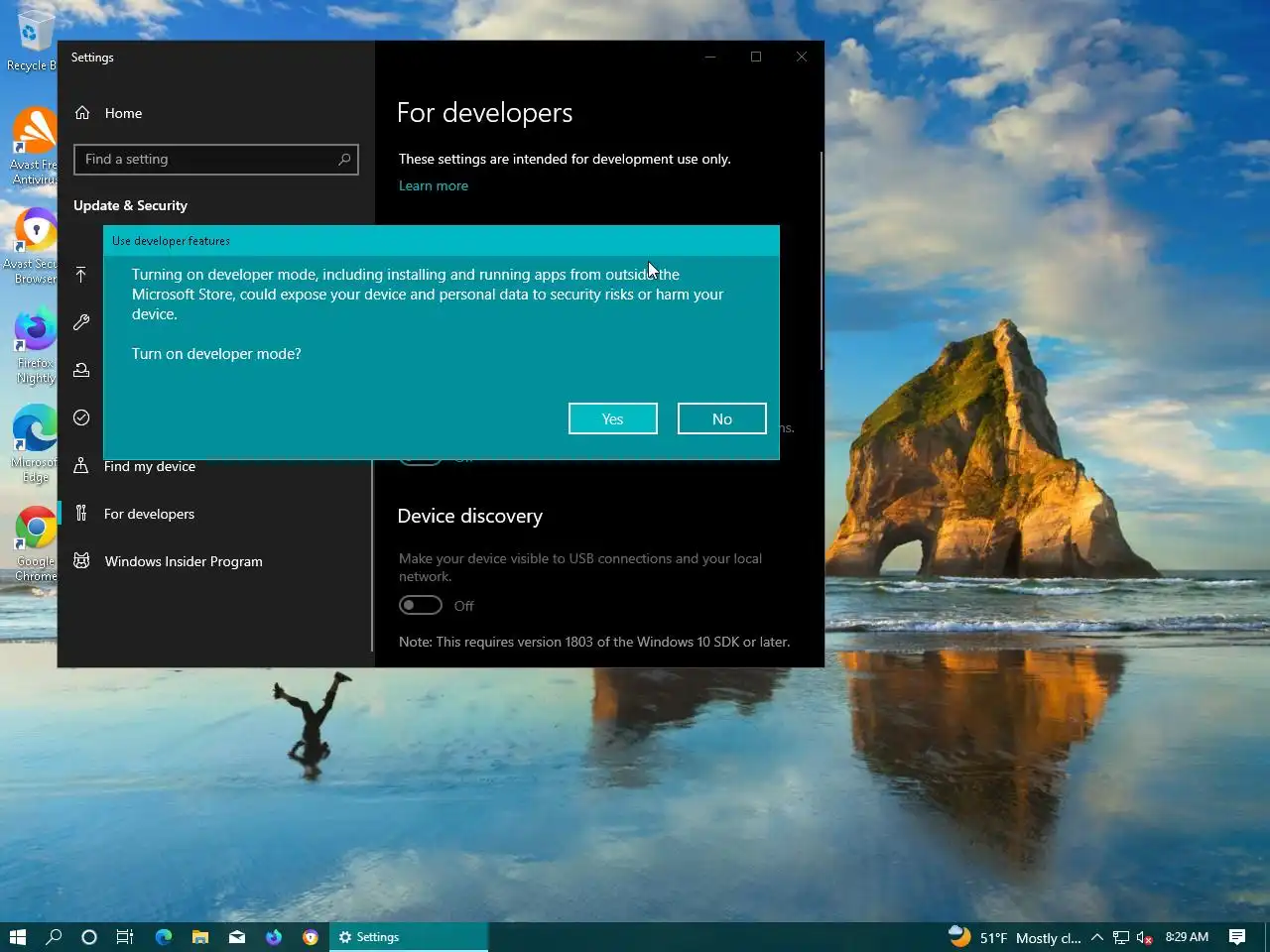Confirm developer mode with Yes button

613,418
